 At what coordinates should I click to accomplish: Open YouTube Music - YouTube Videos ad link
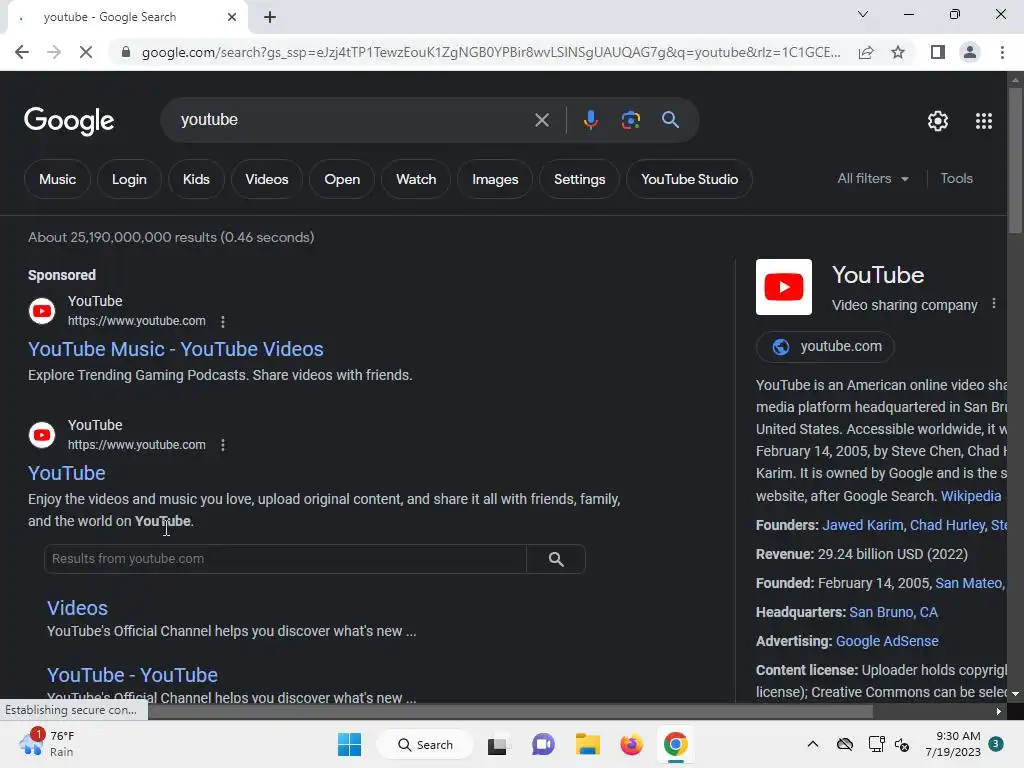pyautogui.click(x=176, y=349)
